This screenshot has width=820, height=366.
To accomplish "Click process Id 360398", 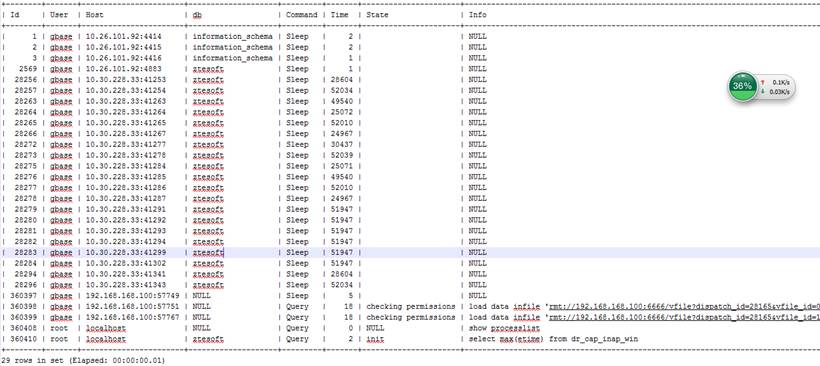I will click(23, 306).
